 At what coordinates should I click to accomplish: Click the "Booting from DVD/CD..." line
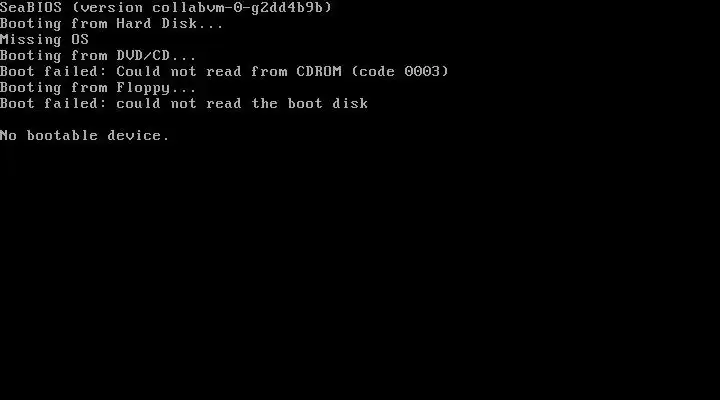pos(98,56)
